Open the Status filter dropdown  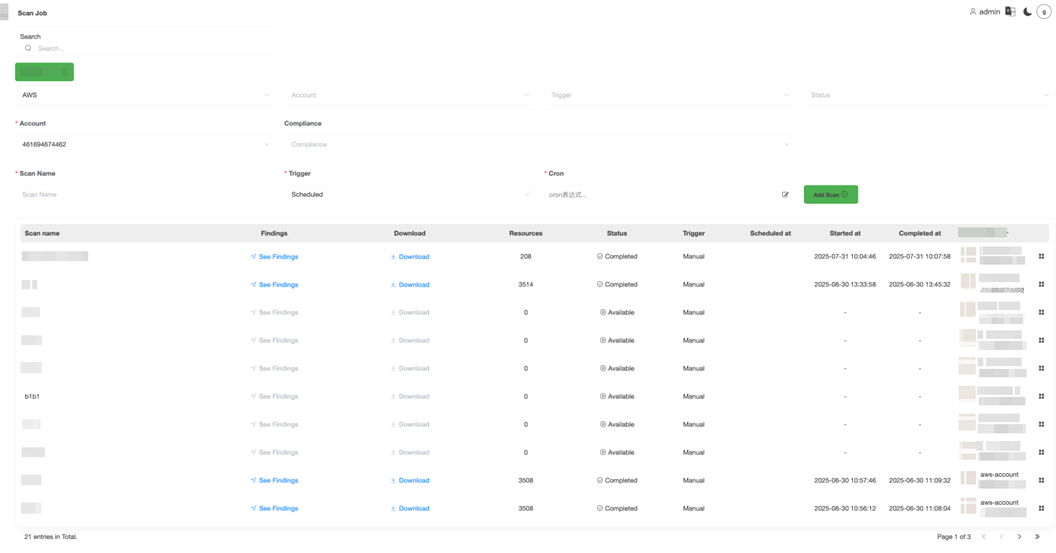[x=929, y=95]
